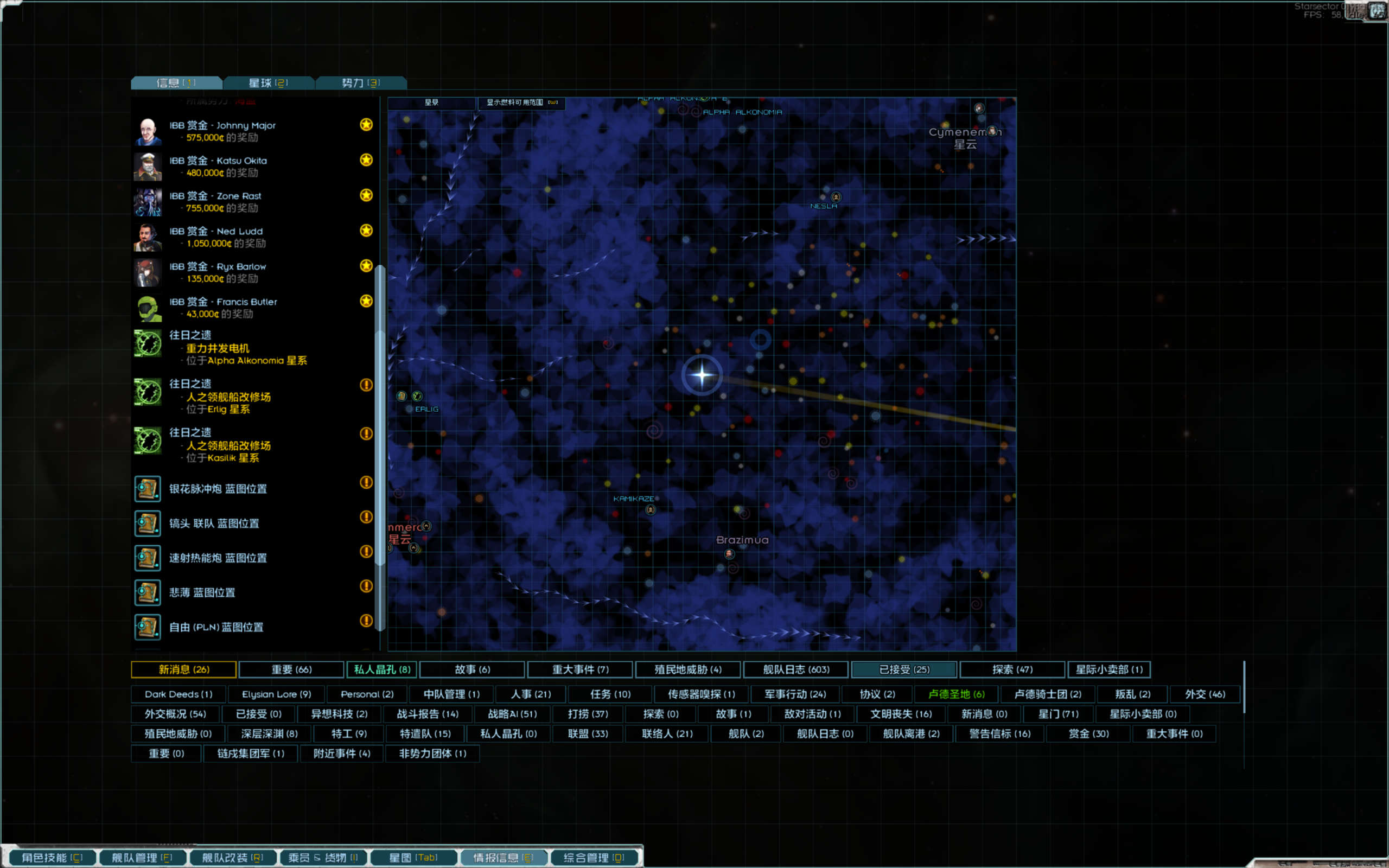Switch to the 势力 [3] tab
This screenshot has height=868, width=1389.
[x=361, y=82]
